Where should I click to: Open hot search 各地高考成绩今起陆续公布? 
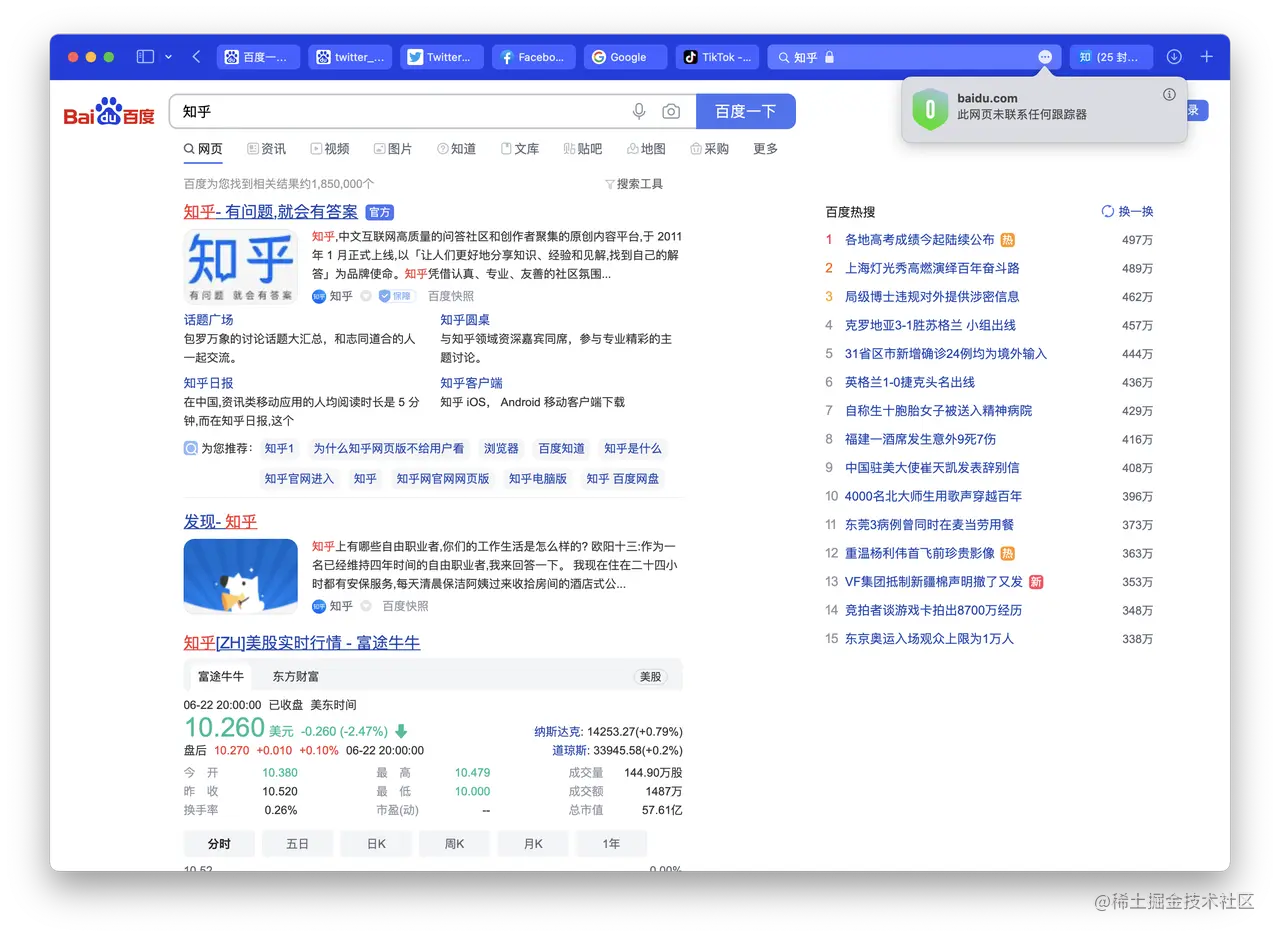point(920,240)
